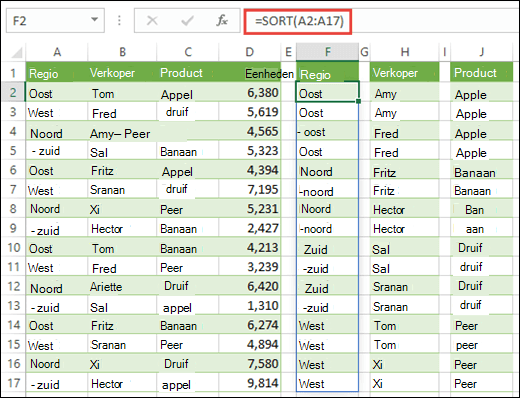Click the Verkoper header cell in column B
The width and height of the screenshot is (520, 398).
[122, 73]
